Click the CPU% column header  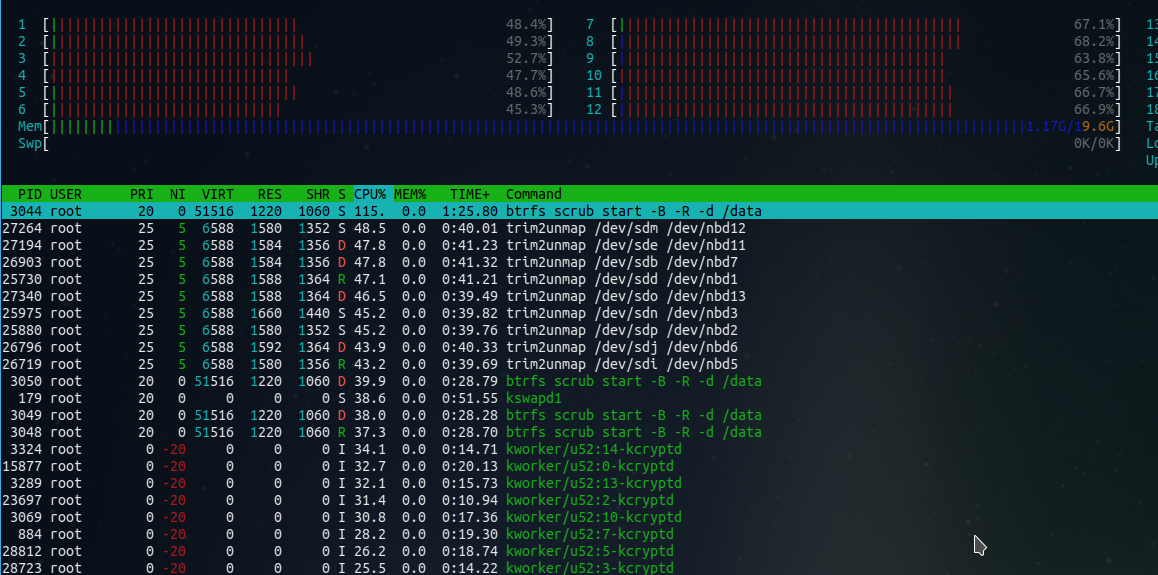[371, 194]
